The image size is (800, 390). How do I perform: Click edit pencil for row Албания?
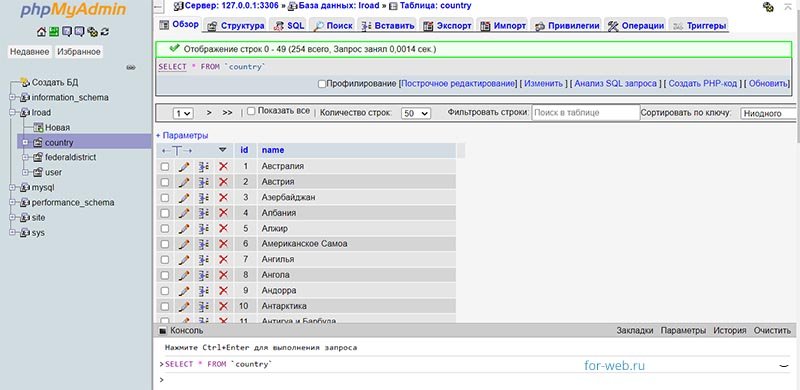coord(184,213)
